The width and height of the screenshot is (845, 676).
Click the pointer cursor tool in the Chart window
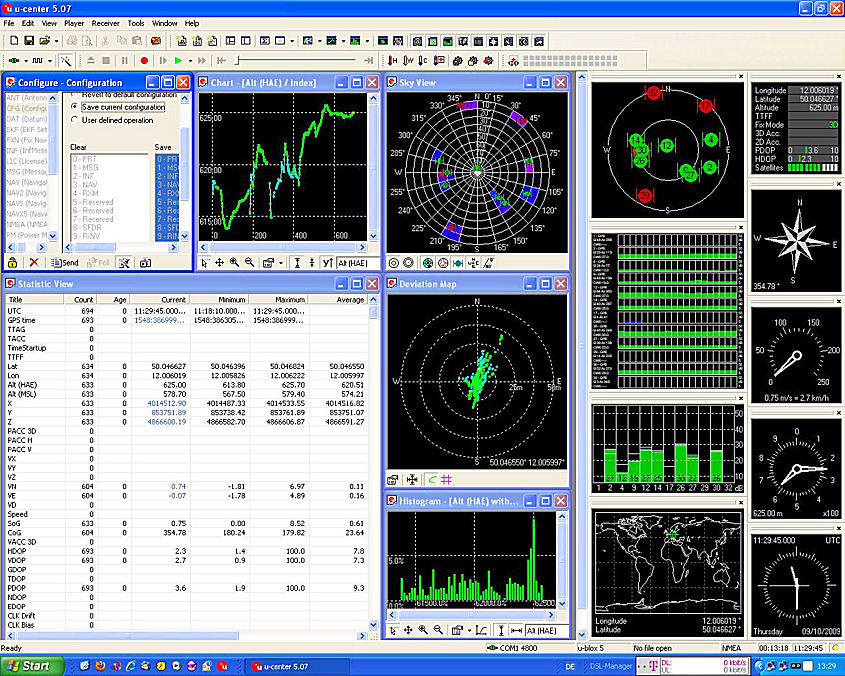point(205,263)
